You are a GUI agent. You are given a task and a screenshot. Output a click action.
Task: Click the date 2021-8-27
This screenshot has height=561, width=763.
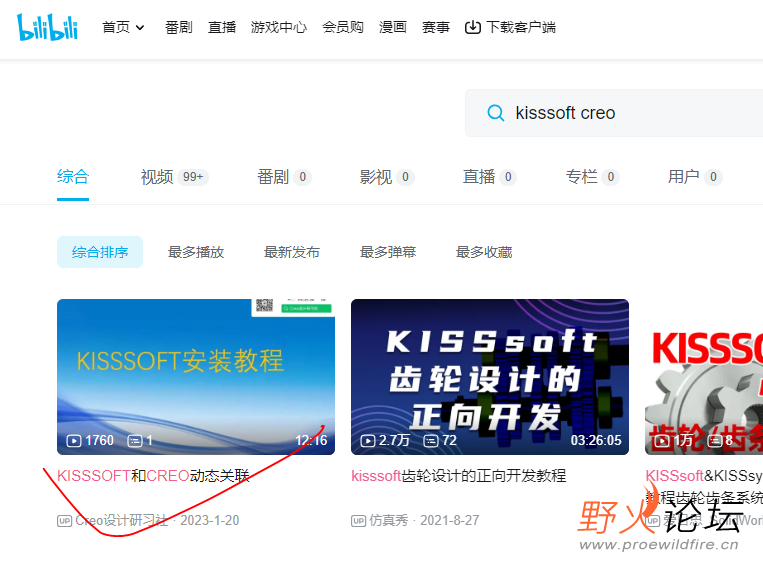450,521
